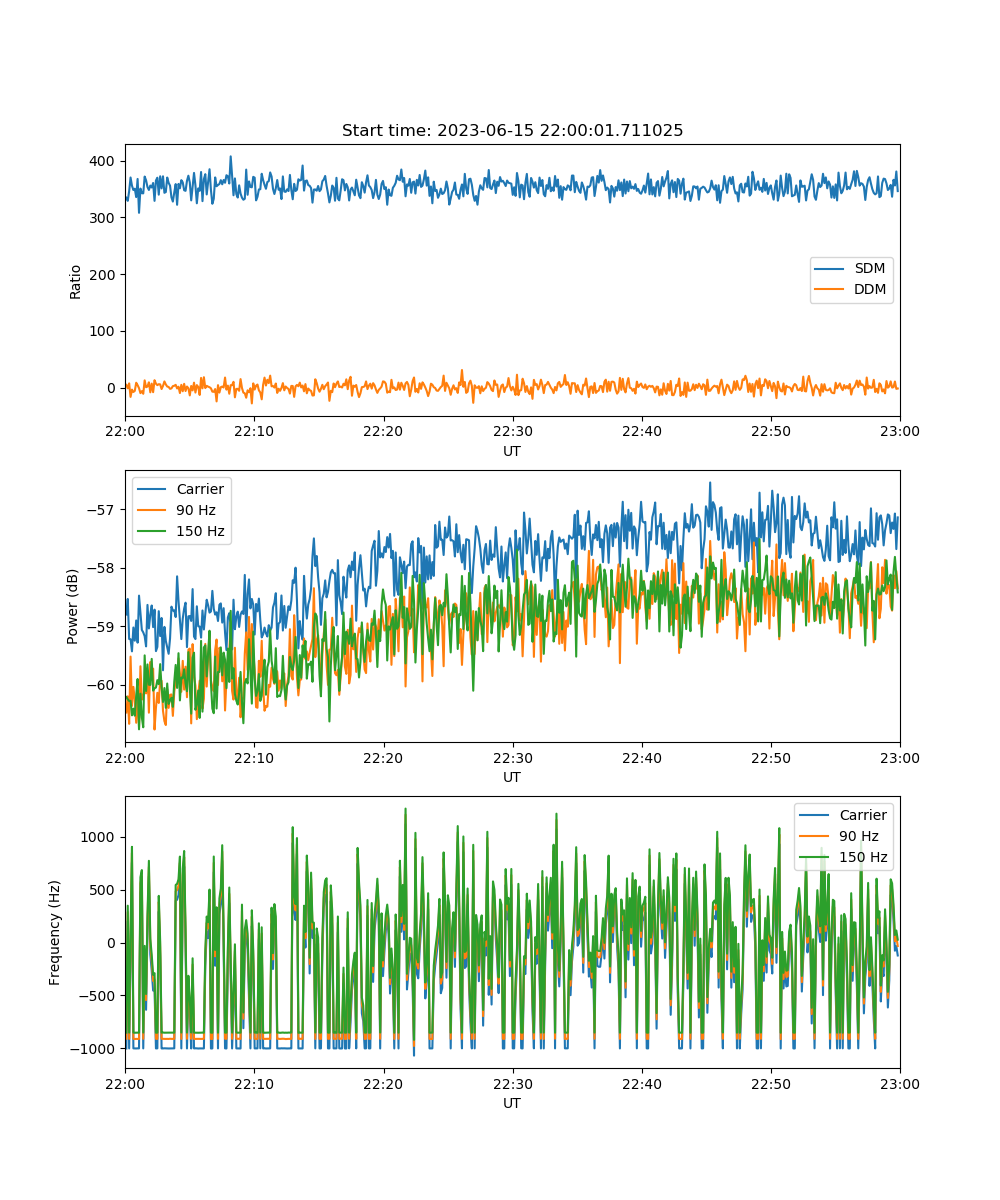Click the 400 tick on Ratio axis
The width and height of the screenshot is (1000, 1200).
104,161
